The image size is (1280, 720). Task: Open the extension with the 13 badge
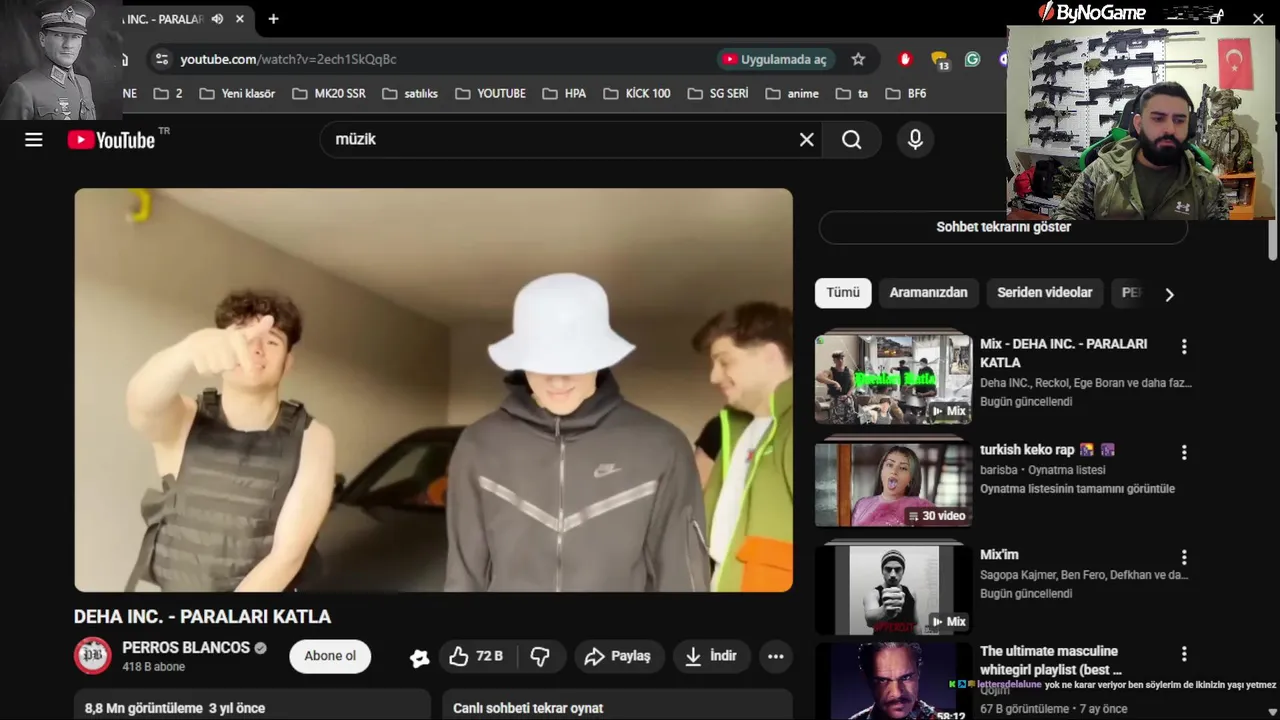tap(940, 60)
